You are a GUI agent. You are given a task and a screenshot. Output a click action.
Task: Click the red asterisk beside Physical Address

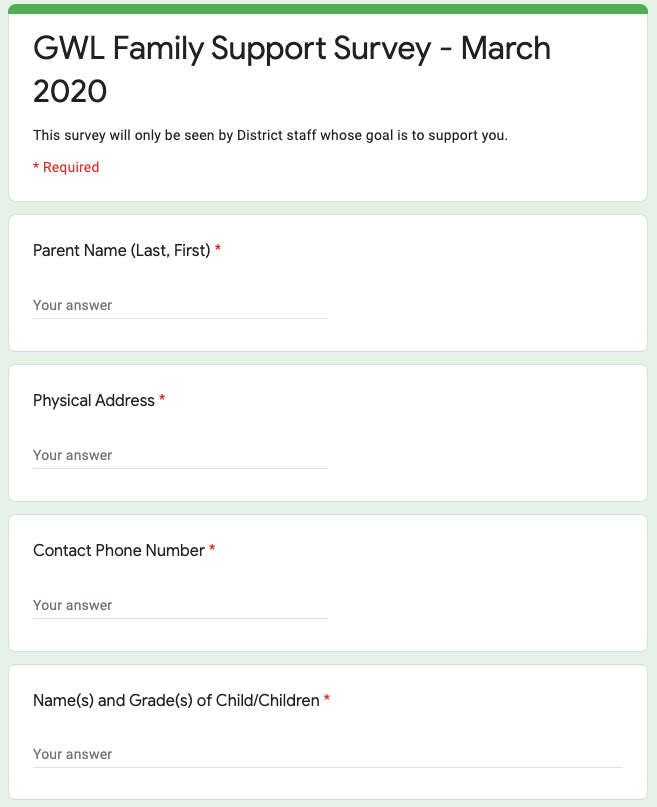[x=162, y=400]
